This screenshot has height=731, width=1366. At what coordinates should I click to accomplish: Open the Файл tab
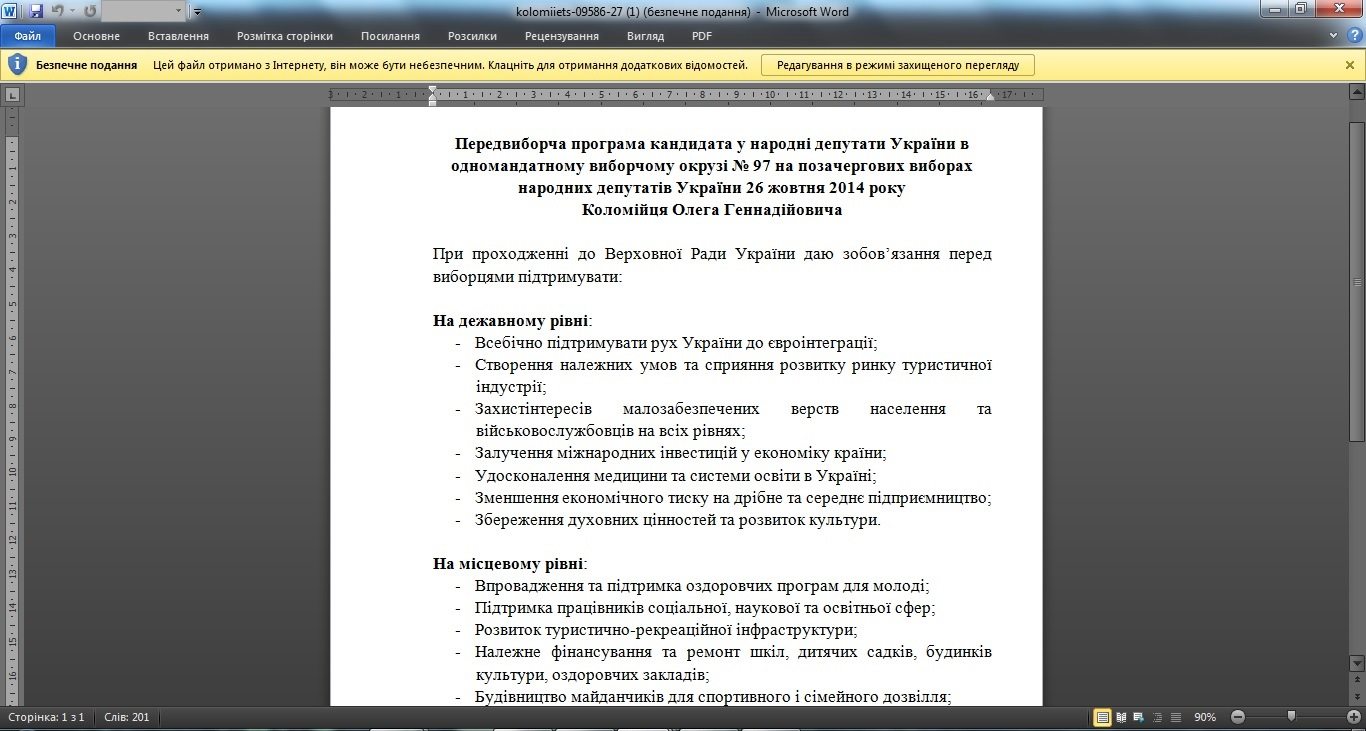click(28, 35)
